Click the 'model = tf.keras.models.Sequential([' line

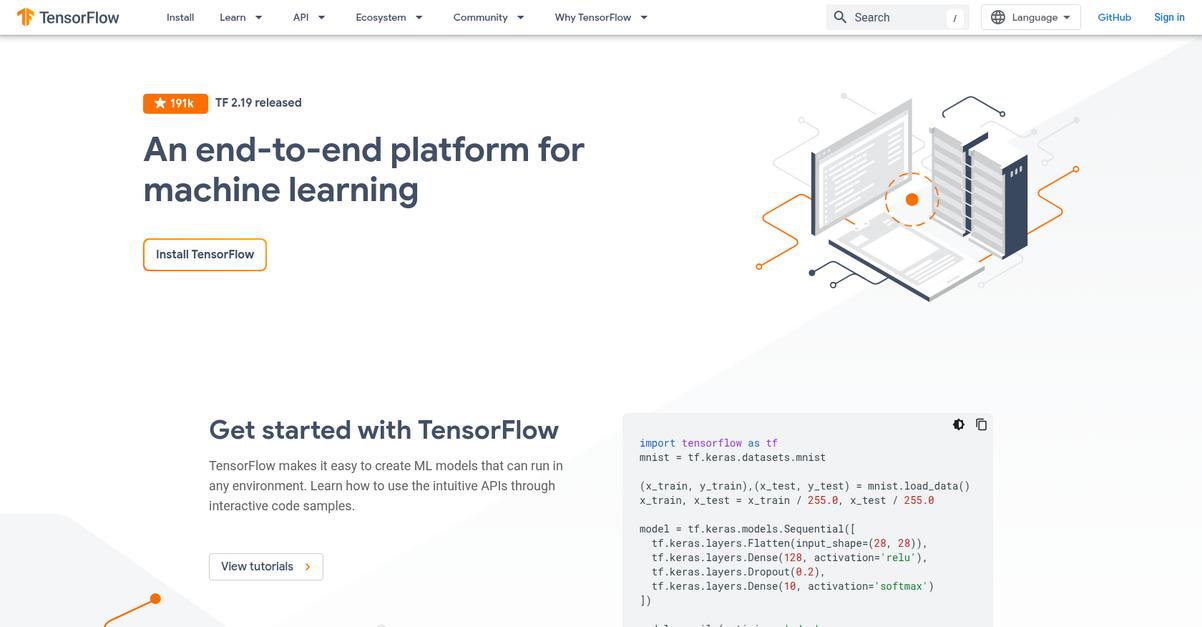pos(748,529)
